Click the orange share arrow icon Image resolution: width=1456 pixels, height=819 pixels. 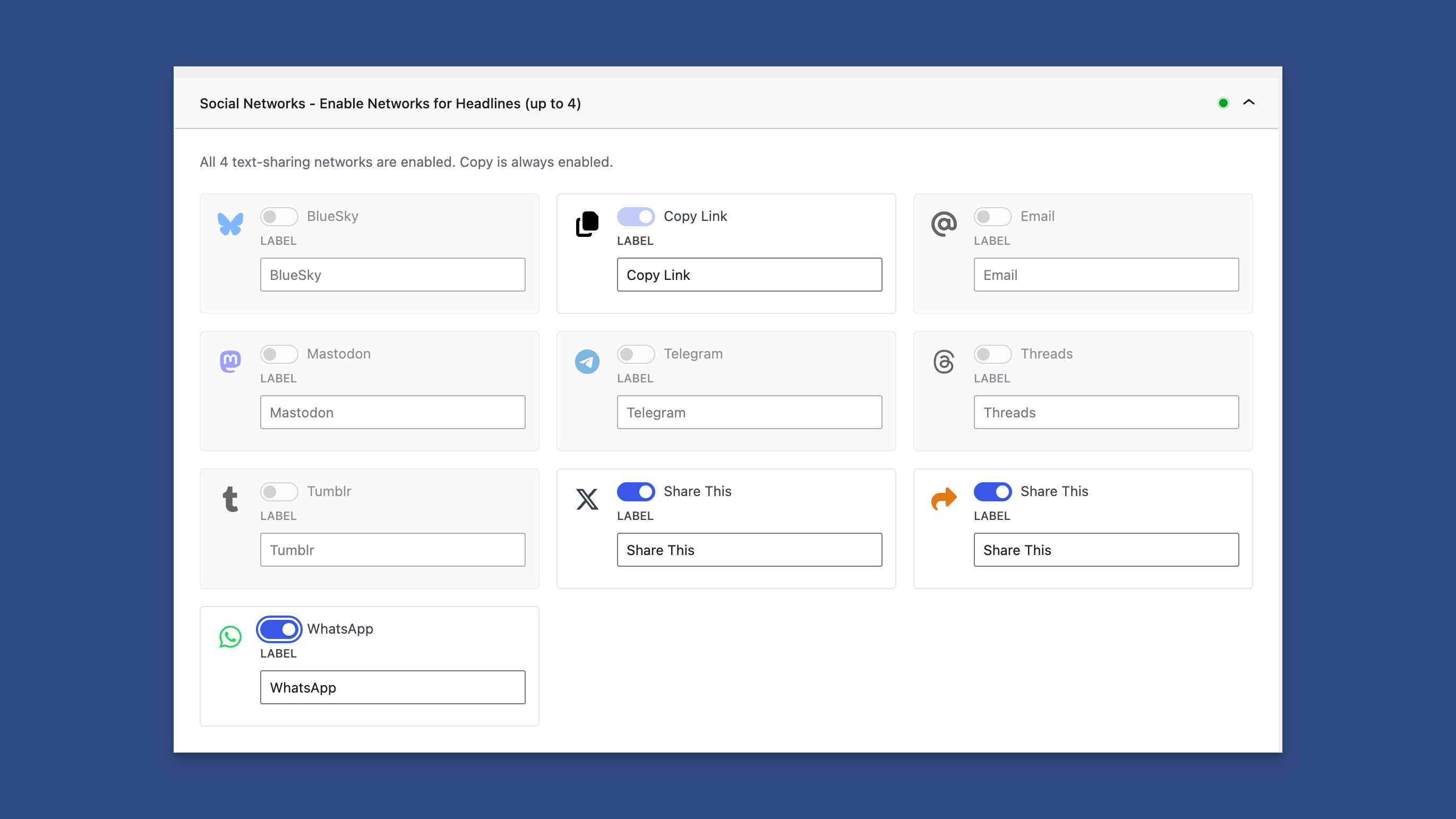pyautogui.click(x=944, y=499)
